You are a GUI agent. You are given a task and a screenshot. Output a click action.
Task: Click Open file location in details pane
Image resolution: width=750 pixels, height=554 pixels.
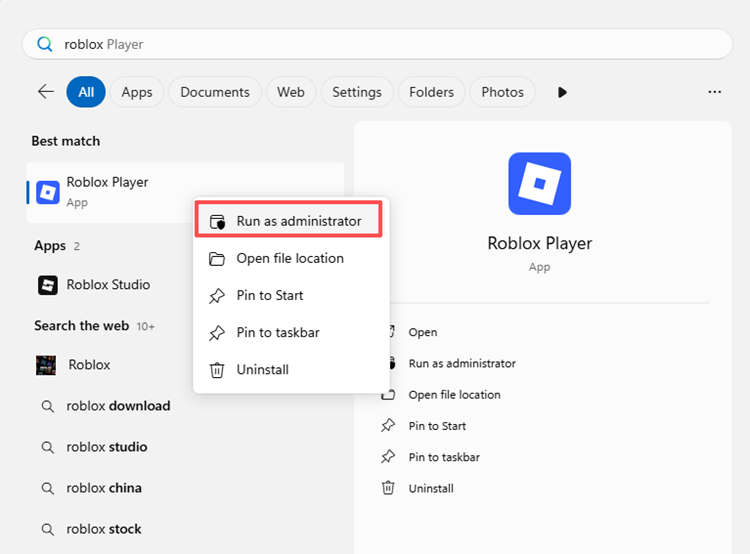(x=454, y=395)
